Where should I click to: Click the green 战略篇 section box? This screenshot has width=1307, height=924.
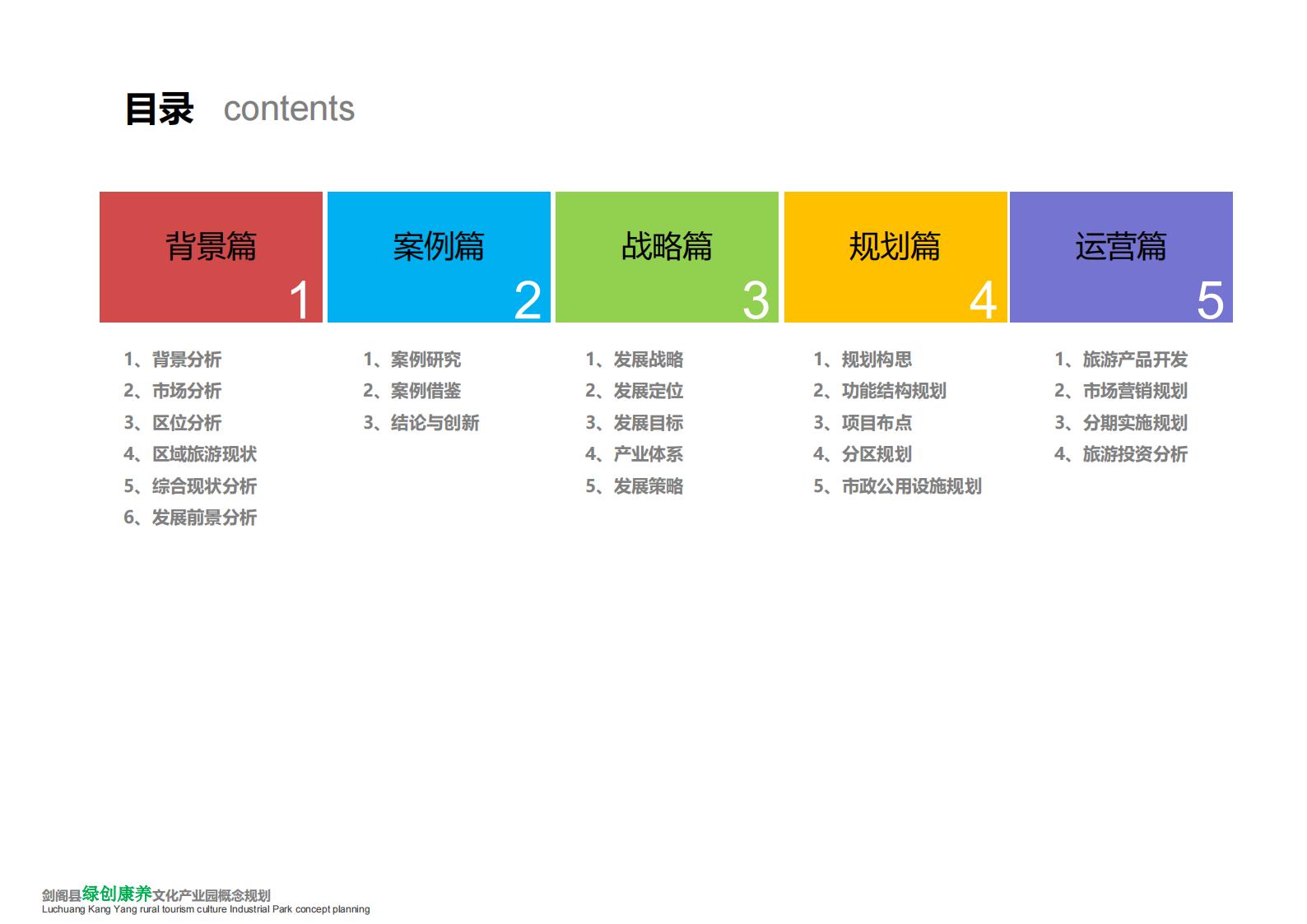667,257
